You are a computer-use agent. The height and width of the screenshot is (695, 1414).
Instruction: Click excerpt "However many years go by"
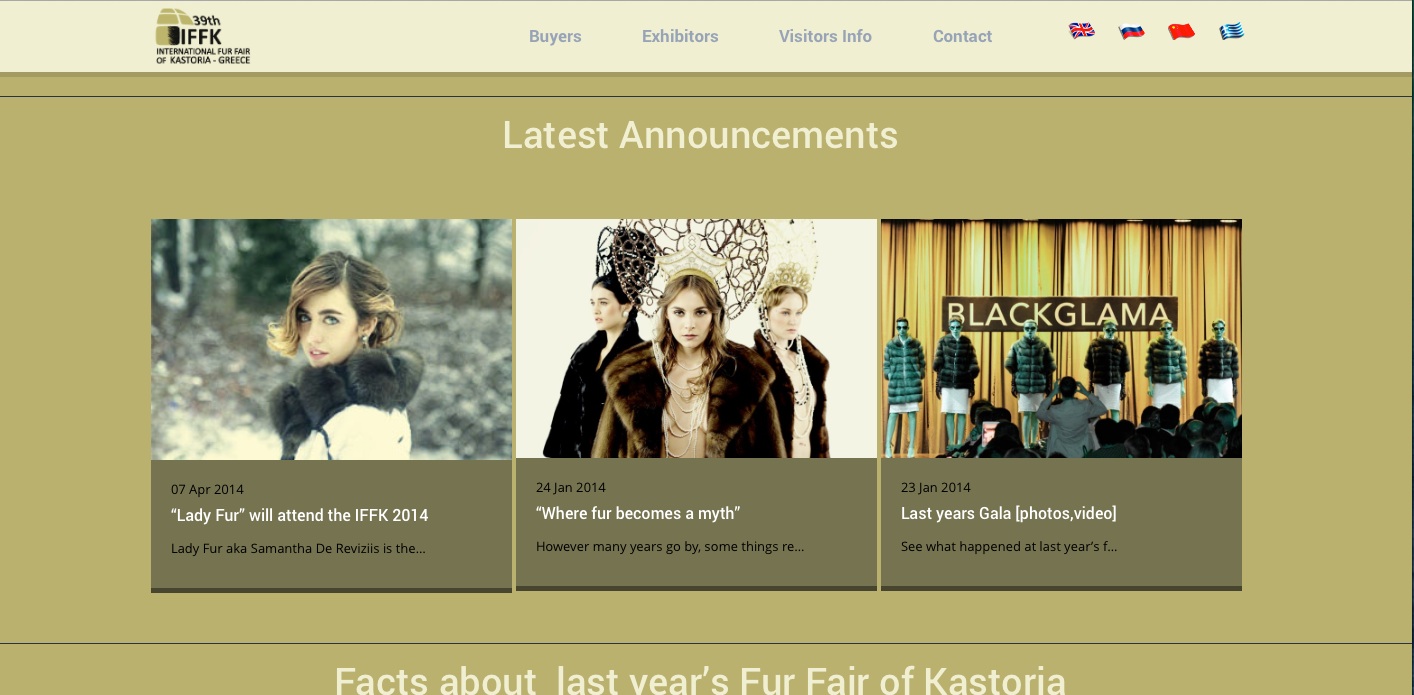click(670, 547)
